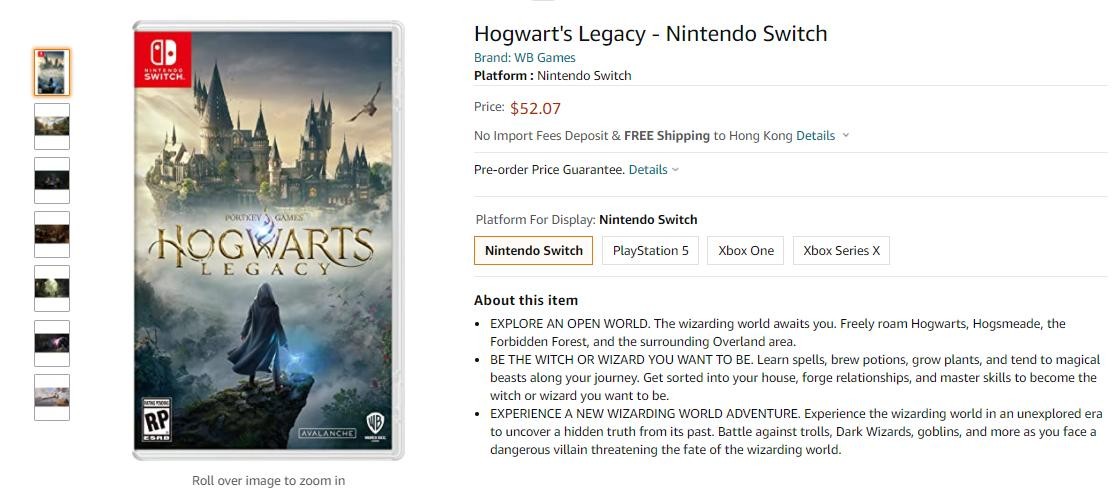Open shipping Details link for Hong Kong
The image size is (1116, 500).
815,136
